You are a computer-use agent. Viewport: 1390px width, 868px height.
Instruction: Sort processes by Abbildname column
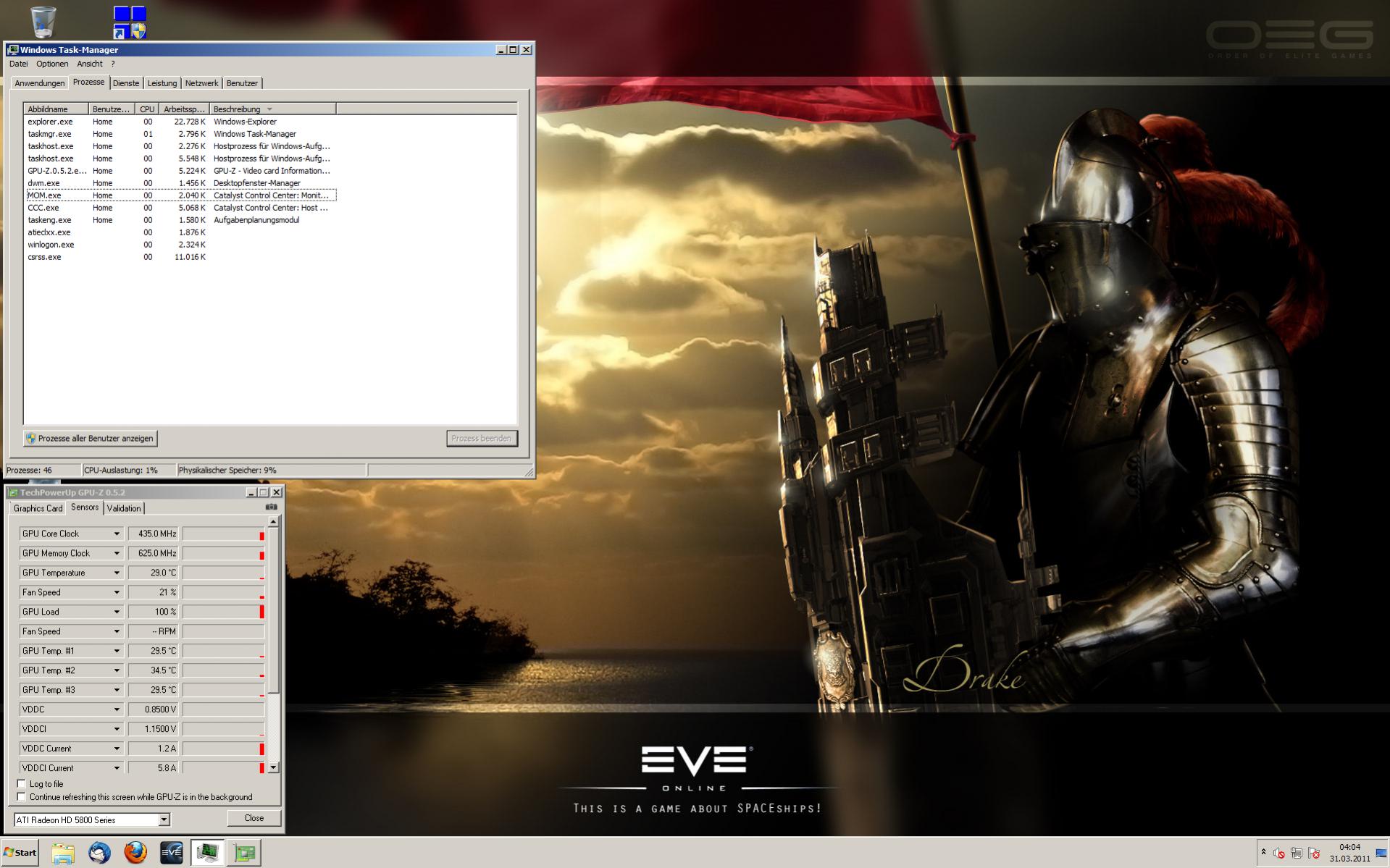click(x=56, y=109)
